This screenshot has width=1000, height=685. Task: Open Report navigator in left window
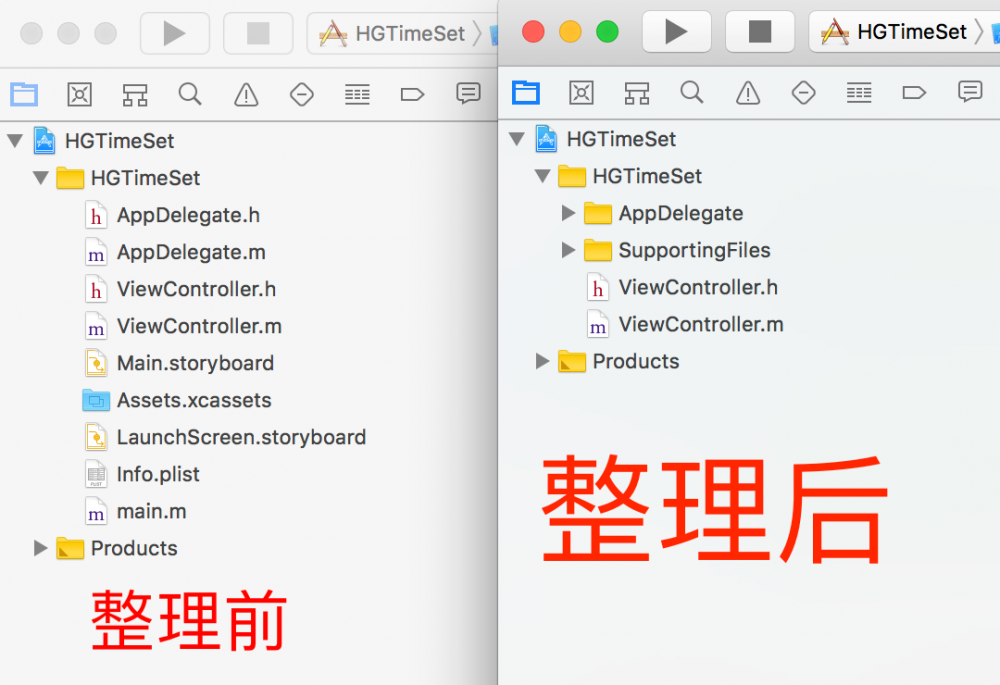pos(468,93)
